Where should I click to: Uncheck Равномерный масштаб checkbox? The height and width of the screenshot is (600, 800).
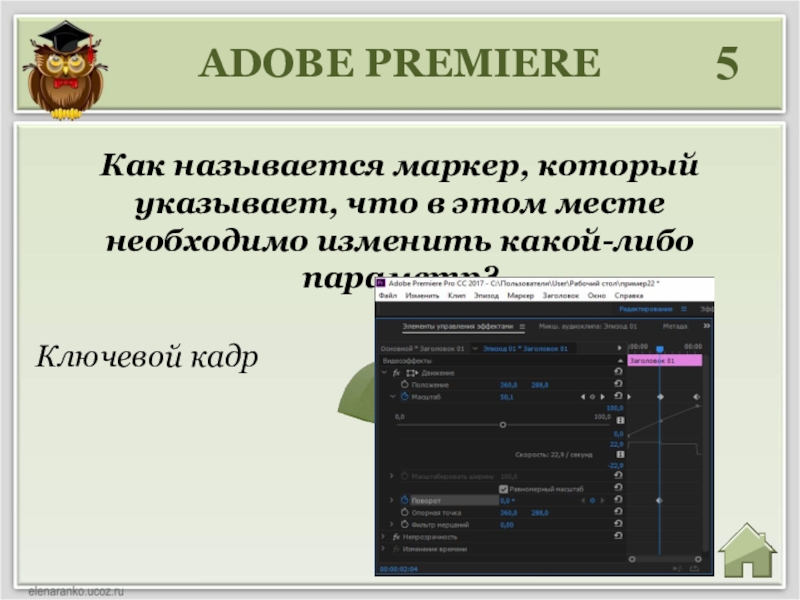[x=503, y=489]
